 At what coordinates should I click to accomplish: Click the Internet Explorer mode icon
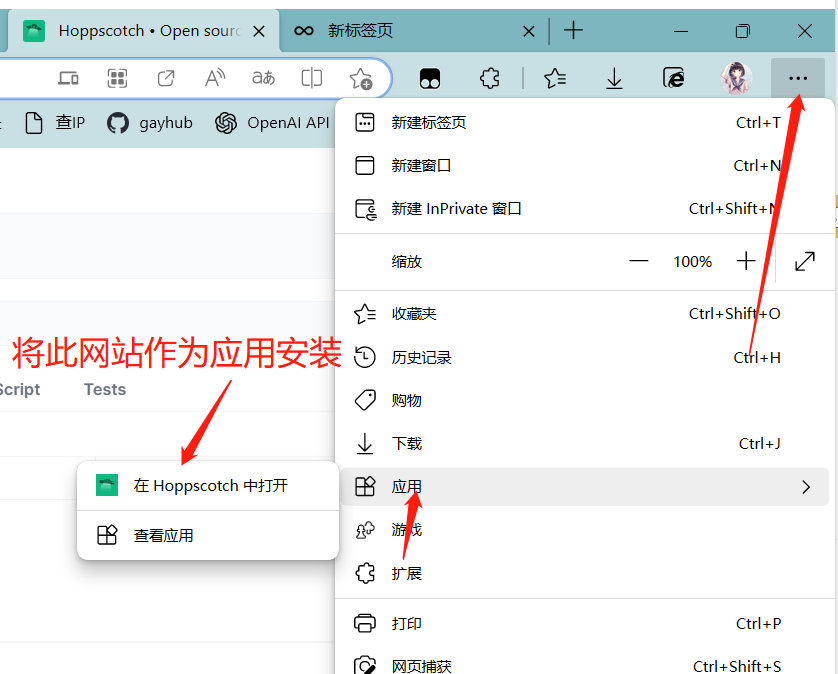pyautogui.click(x=674, y=78)
